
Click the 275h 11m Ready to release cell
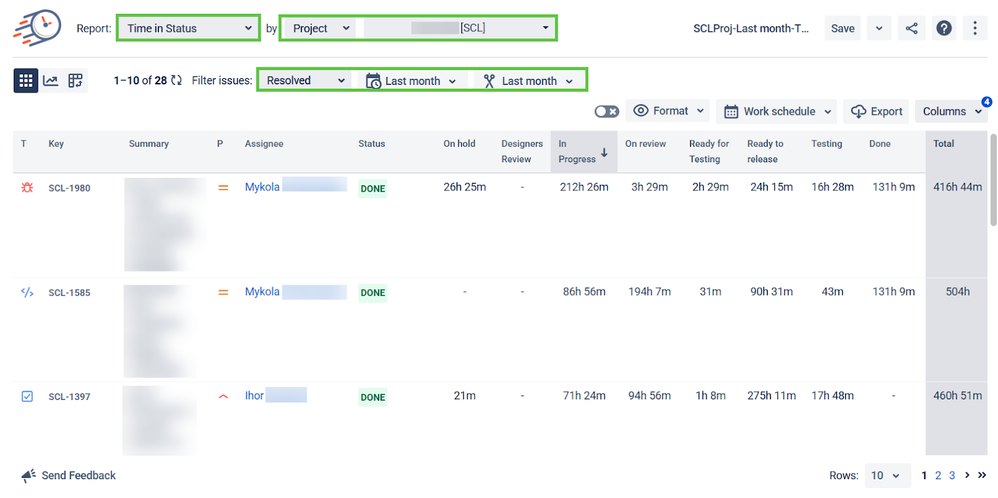[x=770, y=395]
